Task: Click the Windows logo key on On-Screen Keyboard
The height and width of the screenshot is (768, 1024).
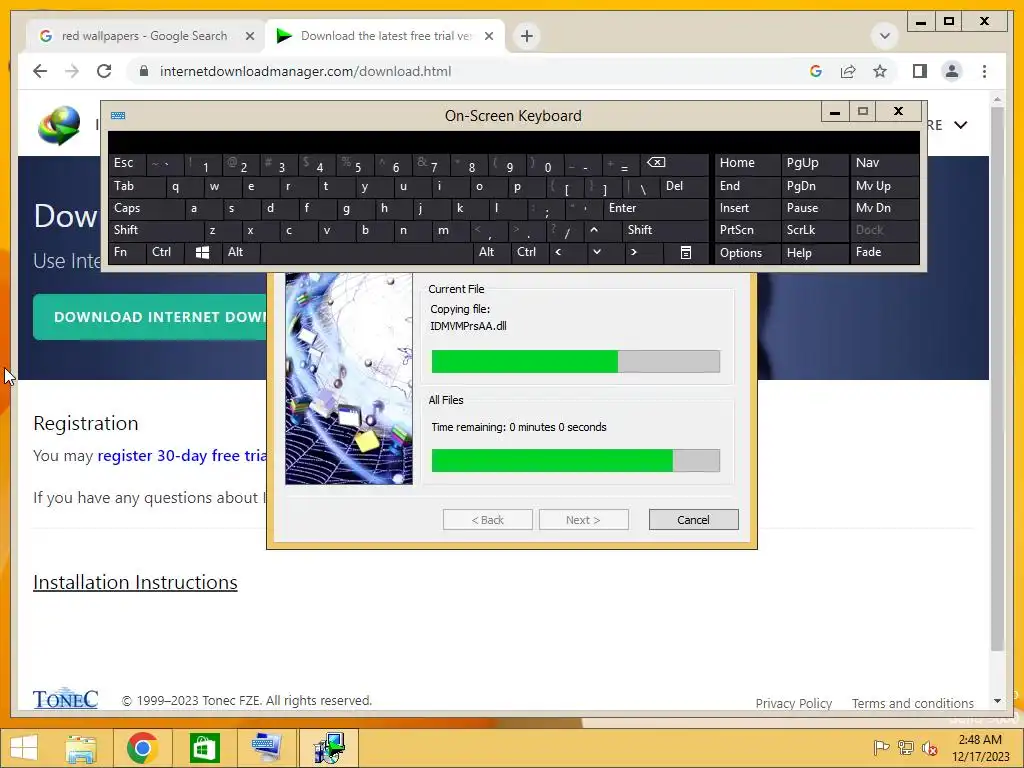Action: coord(202,252)
